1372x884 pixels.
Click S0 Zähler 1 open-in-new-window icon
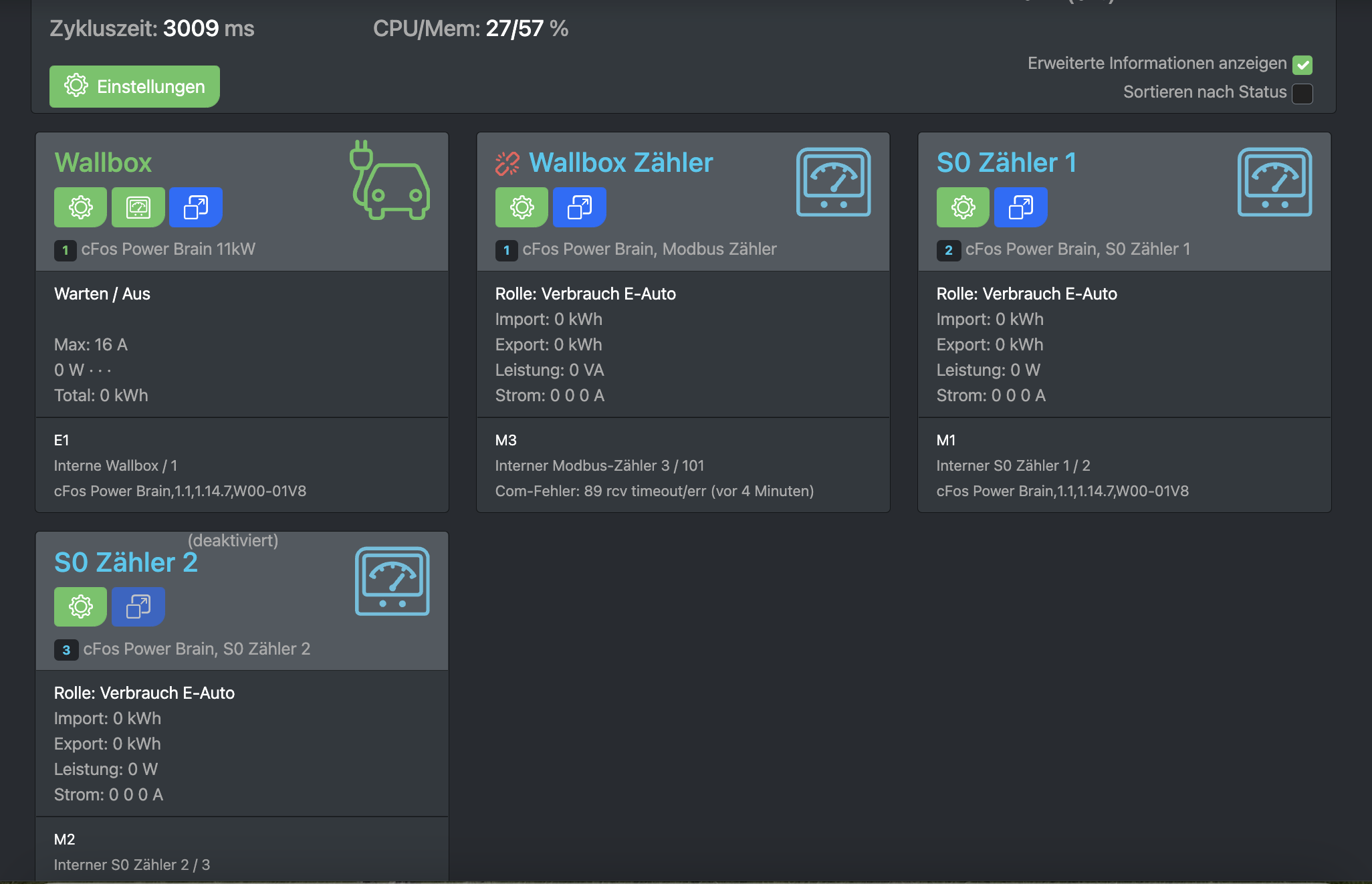click(x=1021, y=207)
